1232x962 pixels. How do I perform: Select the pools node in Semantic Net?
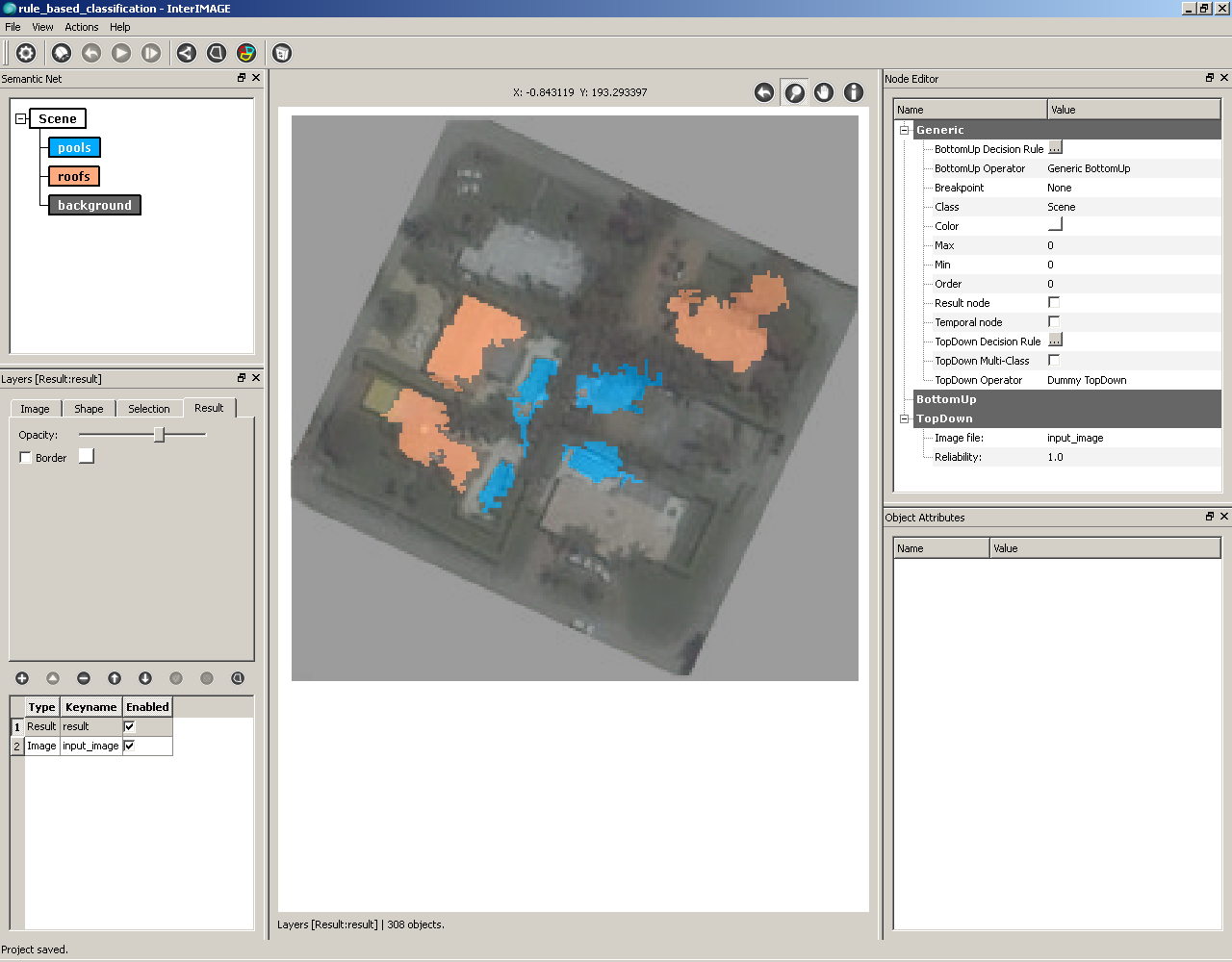click(x=74, y=148)
